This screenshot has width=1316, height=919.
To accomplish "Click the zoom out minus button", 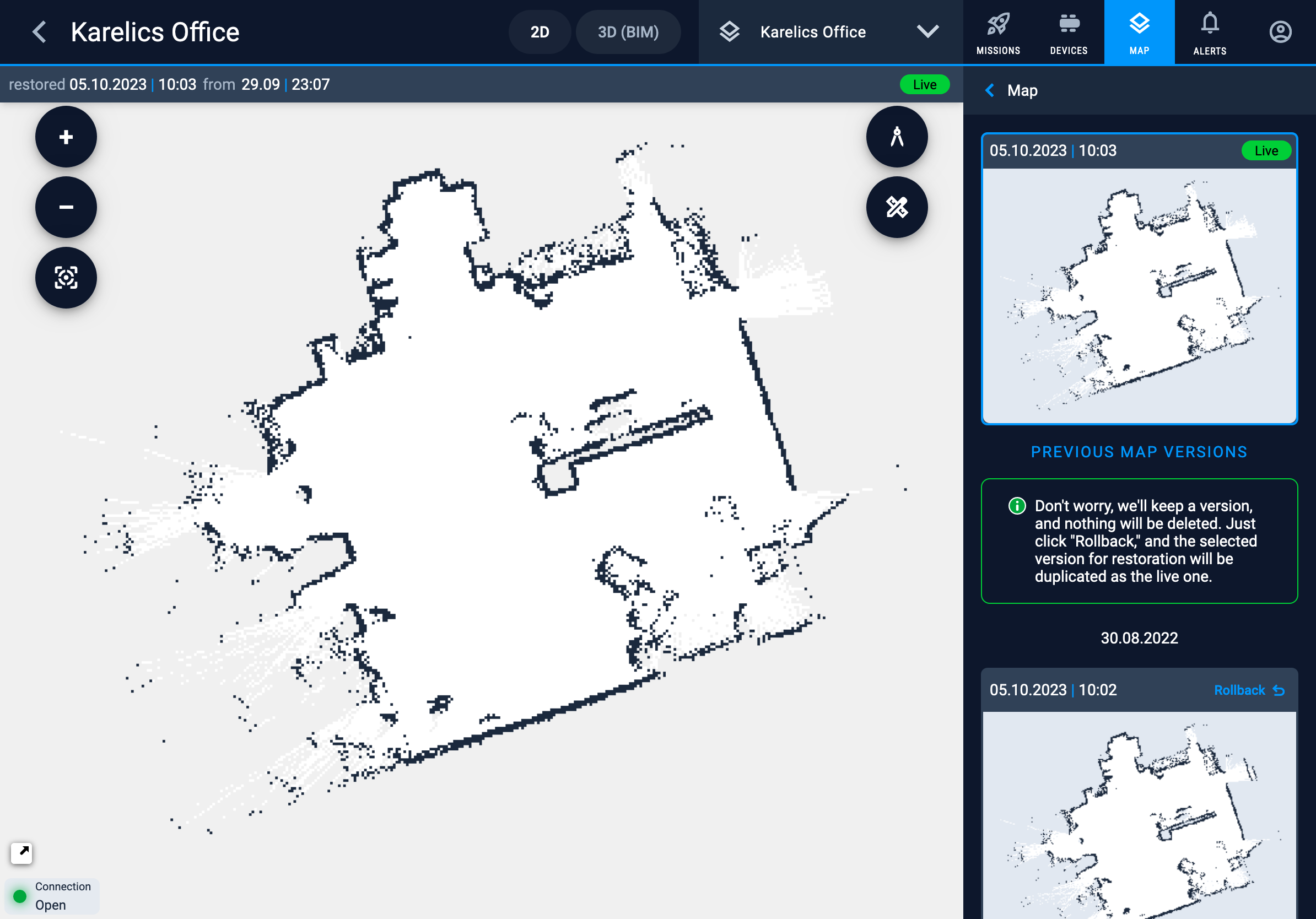I will 66,207.
